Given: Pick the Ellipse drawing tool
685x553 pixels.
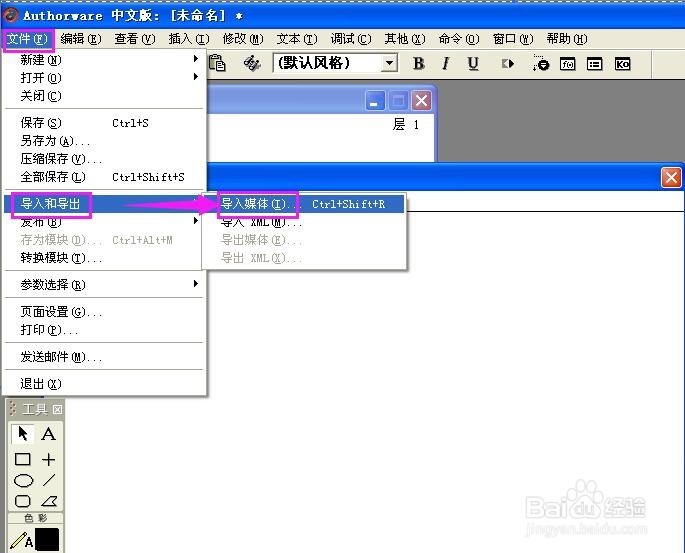Looking at the screenshot, I should point(23,480).
